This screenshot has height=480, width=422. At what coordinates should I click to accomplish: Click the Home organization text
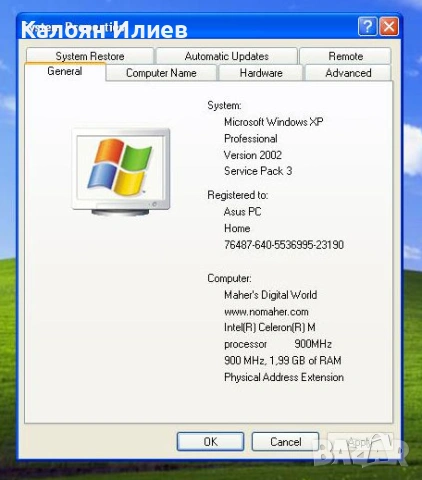click(x=237, y=228)
